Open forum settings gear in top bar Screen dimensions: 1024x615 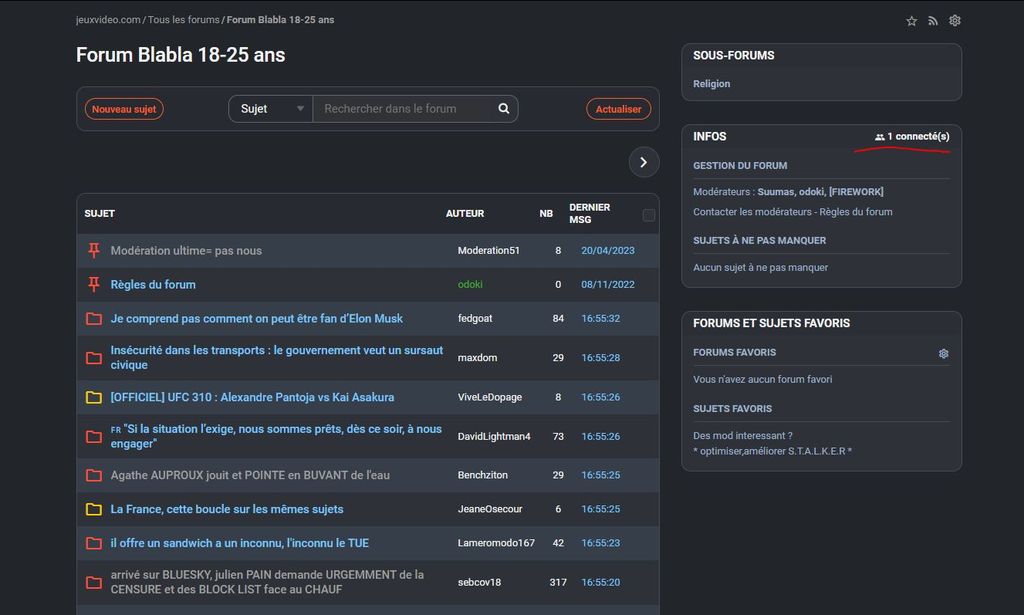(x=955, y=21)
